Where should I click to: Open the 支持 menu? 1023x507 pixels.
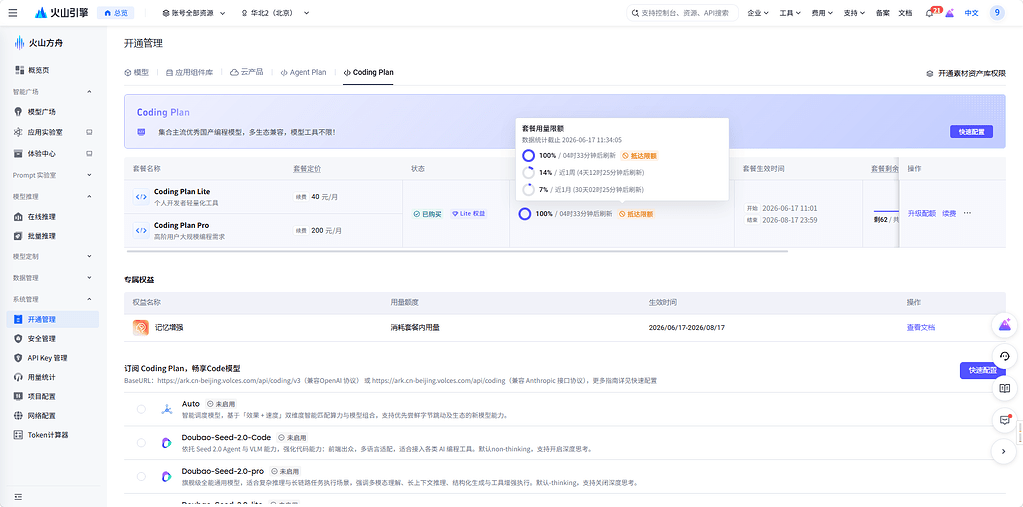(854, 13)
